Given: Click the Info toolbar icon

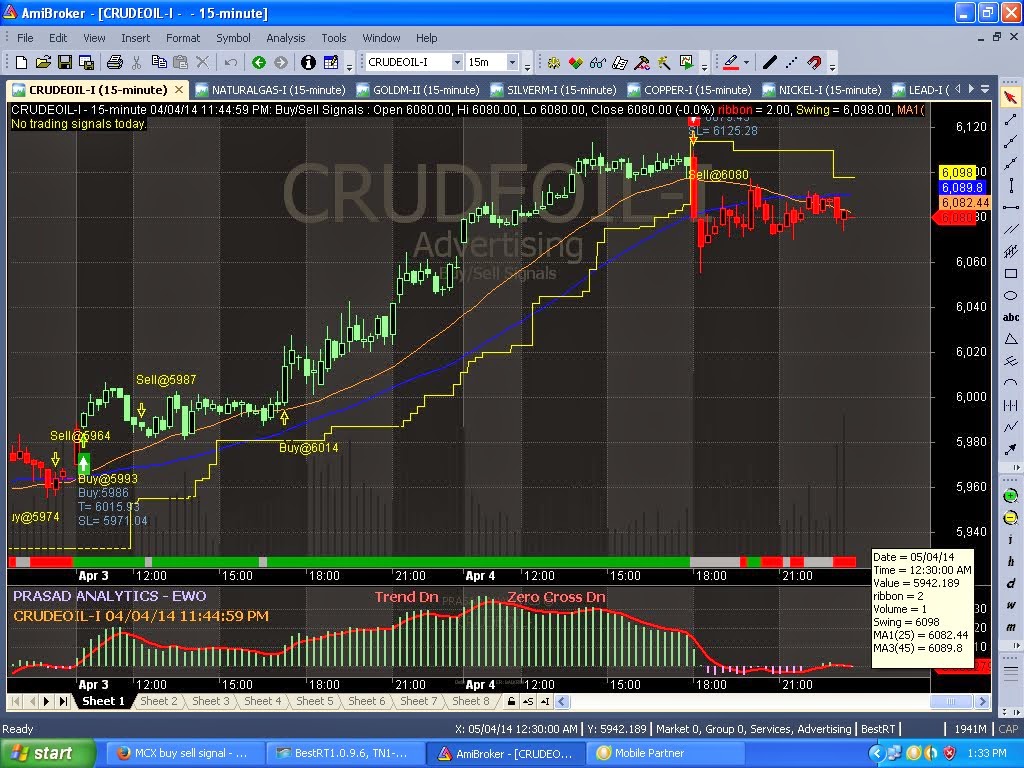Looking at the screenshot, I should 306,62.
